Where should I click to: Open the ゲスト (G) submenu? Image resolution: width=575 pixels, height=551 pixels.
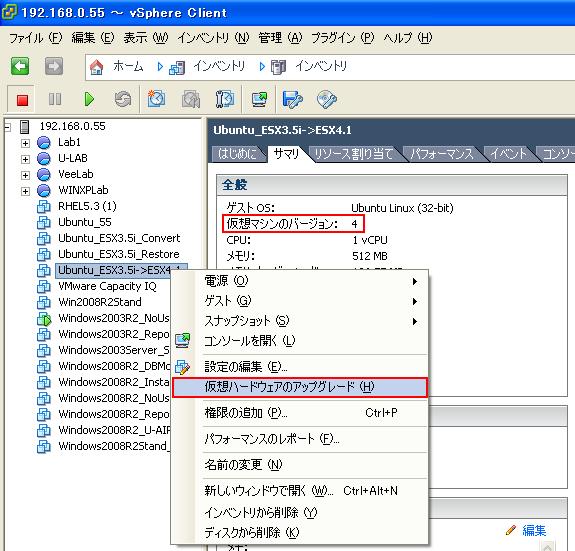[x=300, y=301]
